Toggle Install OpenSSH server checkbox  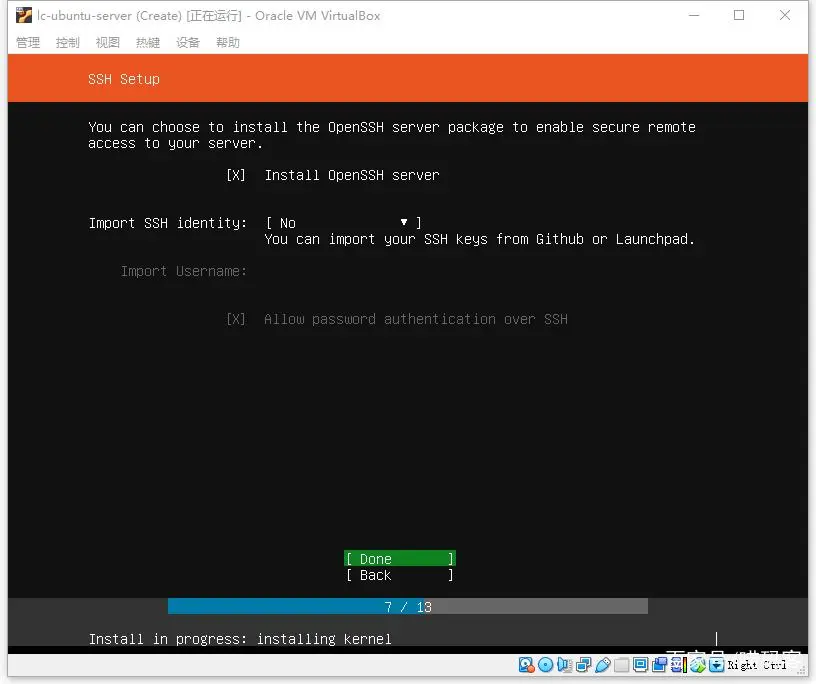tap(236, 175)
